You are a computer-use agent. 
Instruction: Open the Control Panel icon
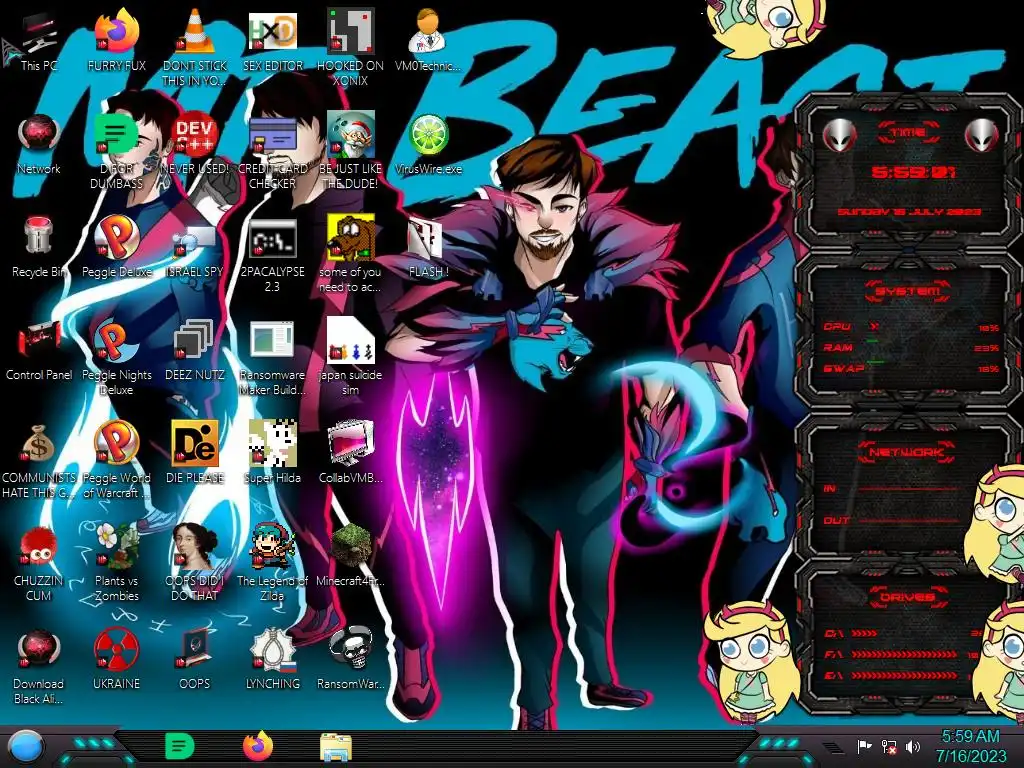pyautogui.click(x=39, y=350)
